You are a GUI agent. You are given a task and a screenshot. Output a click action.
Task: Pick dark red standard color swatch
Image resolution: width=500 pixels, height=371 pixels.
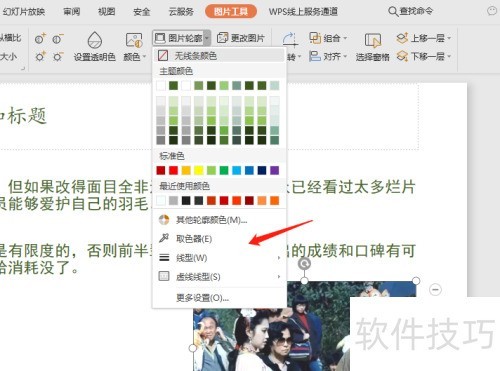pyautogui.click(x=161, y=170)
